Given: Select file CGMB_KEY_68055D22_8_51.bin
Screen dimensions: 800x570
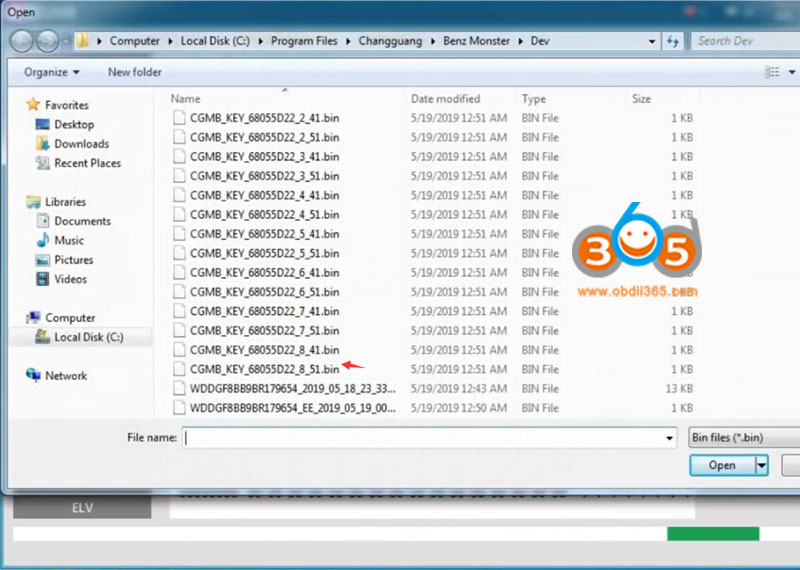Looking at the screenshot, I should tap(264, 369).
